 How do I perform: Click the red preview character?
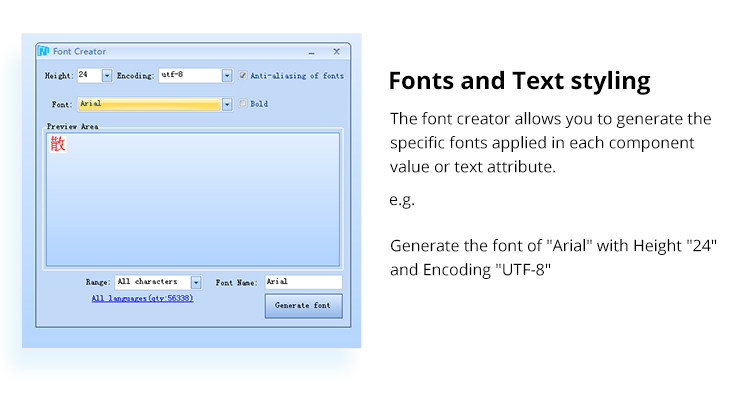tap(58, 144)
